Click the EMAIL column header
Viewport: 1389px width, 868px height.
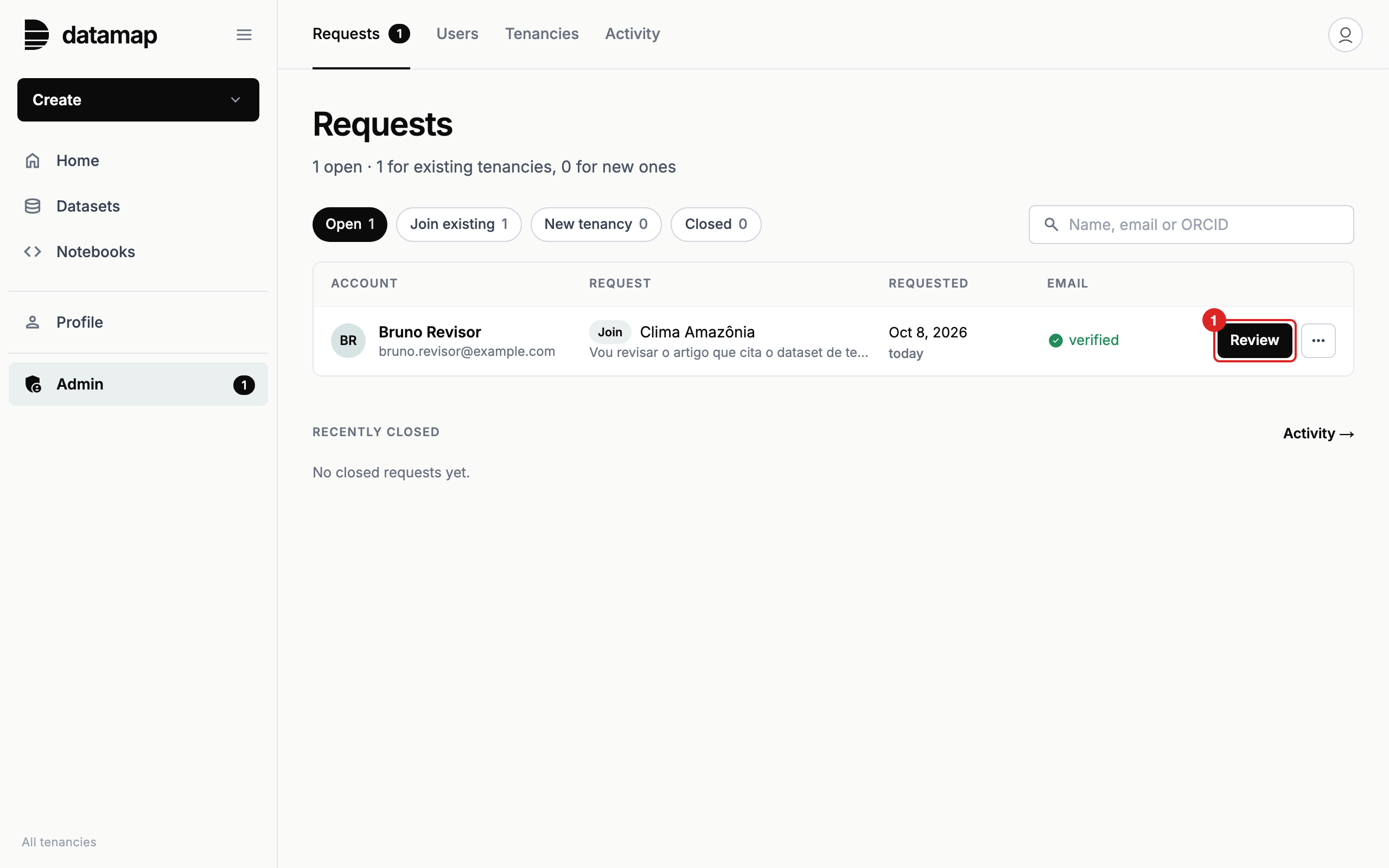pos(1067,284)
